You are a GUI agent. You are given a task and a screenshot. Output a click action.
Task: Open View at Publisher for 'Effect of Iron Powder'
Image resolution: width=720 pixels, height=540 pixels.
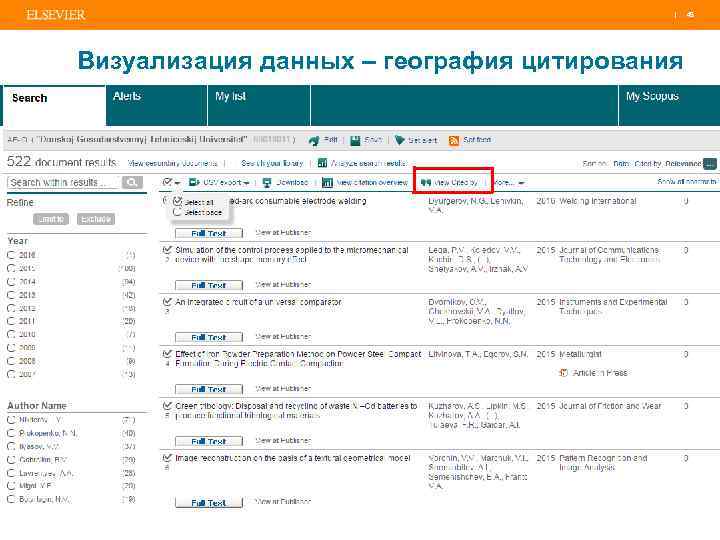coord(283,388)
